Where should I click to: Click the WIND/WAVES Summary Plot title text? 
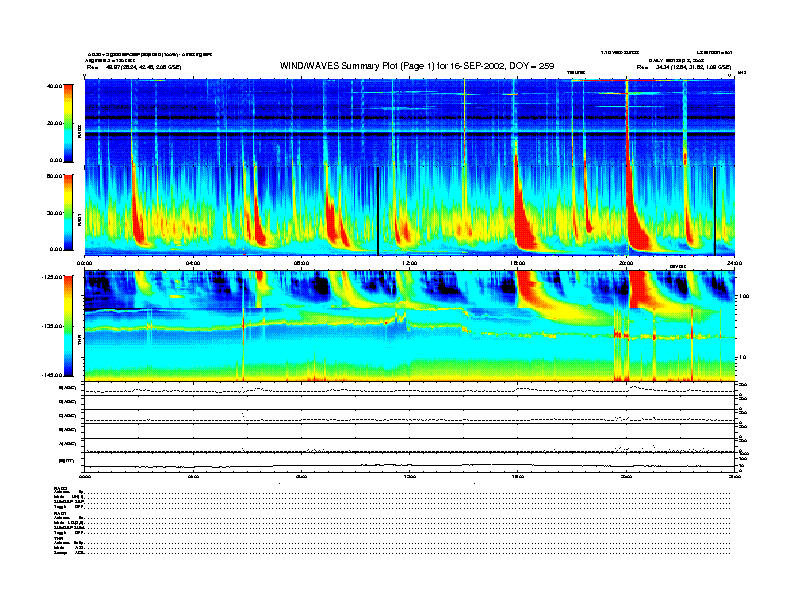pos(417,66)
